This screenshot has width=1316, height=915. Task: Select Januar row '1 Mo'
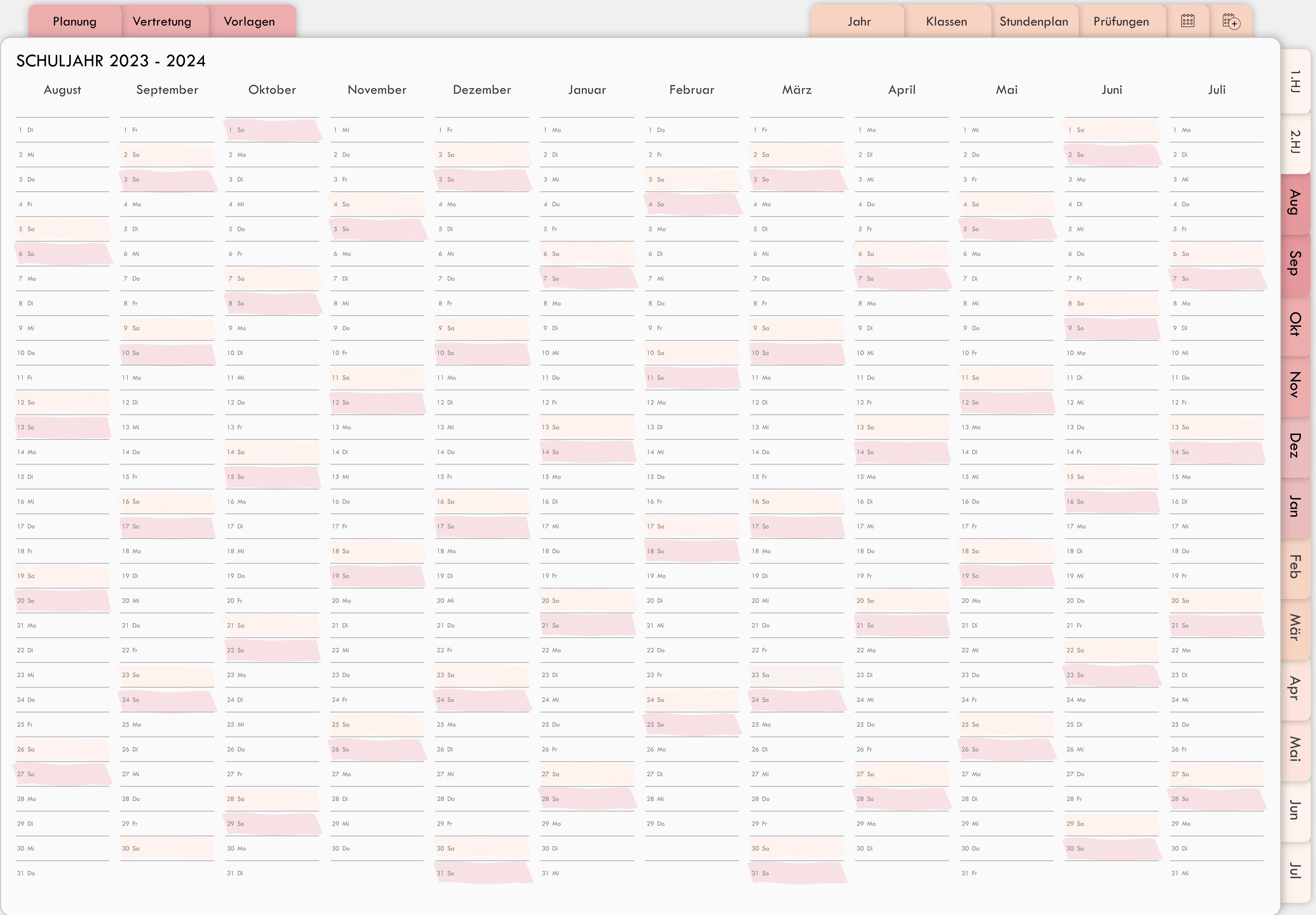click(587, 130)
